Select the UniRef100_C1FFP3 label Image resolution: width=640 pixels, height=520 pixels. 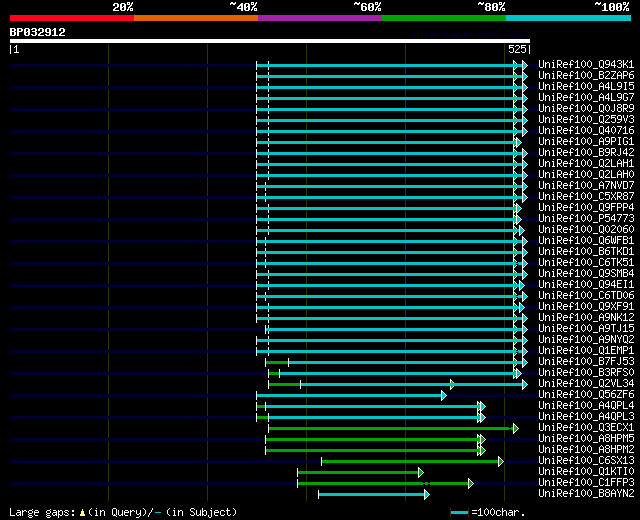click(586, 483)
